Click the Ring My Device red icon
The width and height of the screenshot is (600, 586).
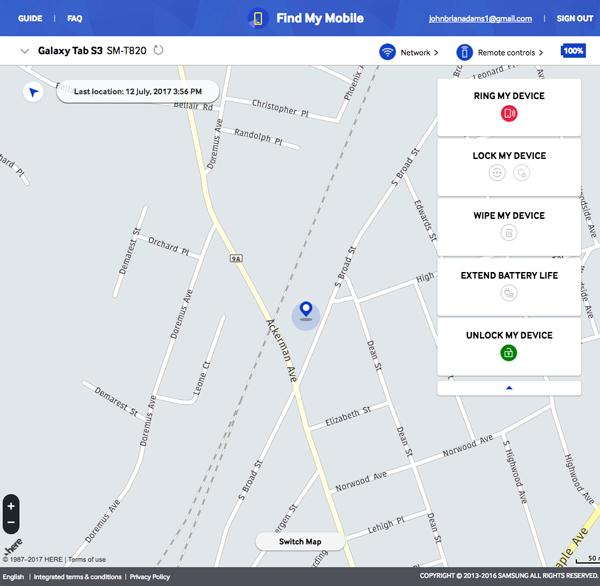[509, 113]
